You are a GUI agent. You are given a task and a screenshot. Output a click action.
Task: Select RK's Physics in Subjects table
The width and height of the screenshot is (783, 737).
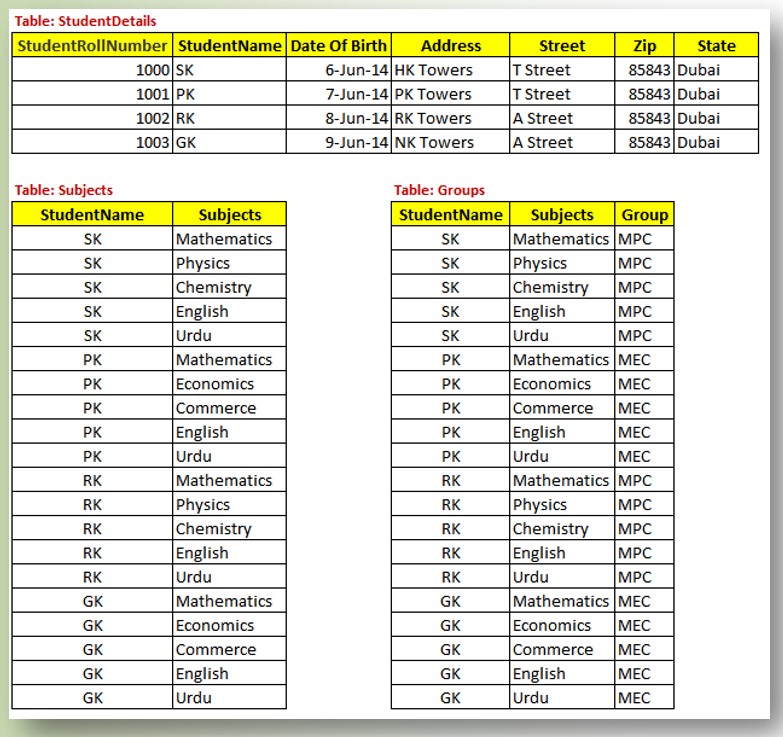[229, 504]
